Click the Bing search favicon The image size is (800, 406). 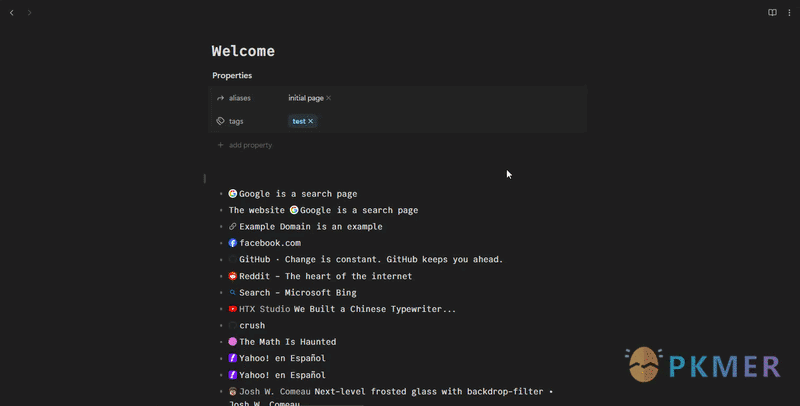(x=233, y=292)
